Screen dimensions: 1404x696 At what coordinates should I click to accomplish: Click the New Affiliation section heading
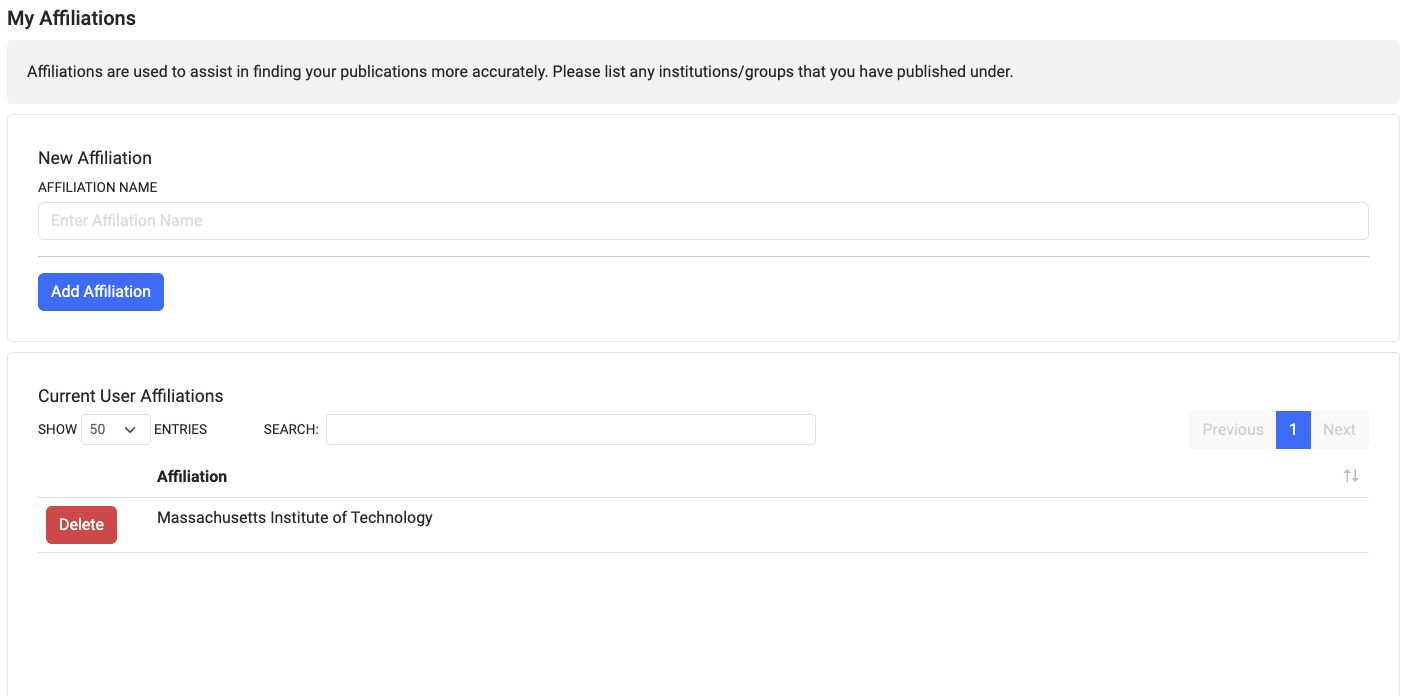(x=95, y=158)
